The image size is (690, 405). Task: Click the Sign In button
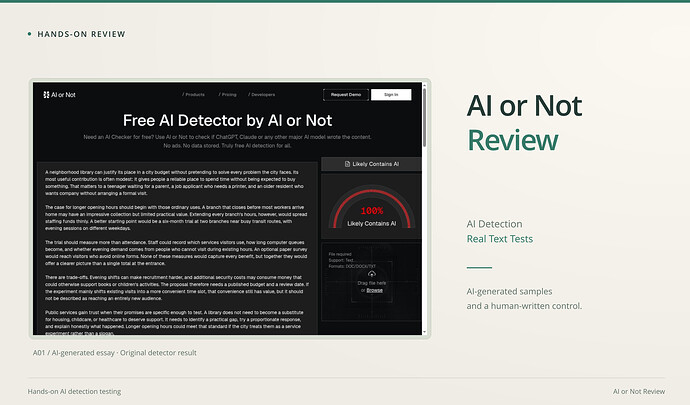pos(391,95)
